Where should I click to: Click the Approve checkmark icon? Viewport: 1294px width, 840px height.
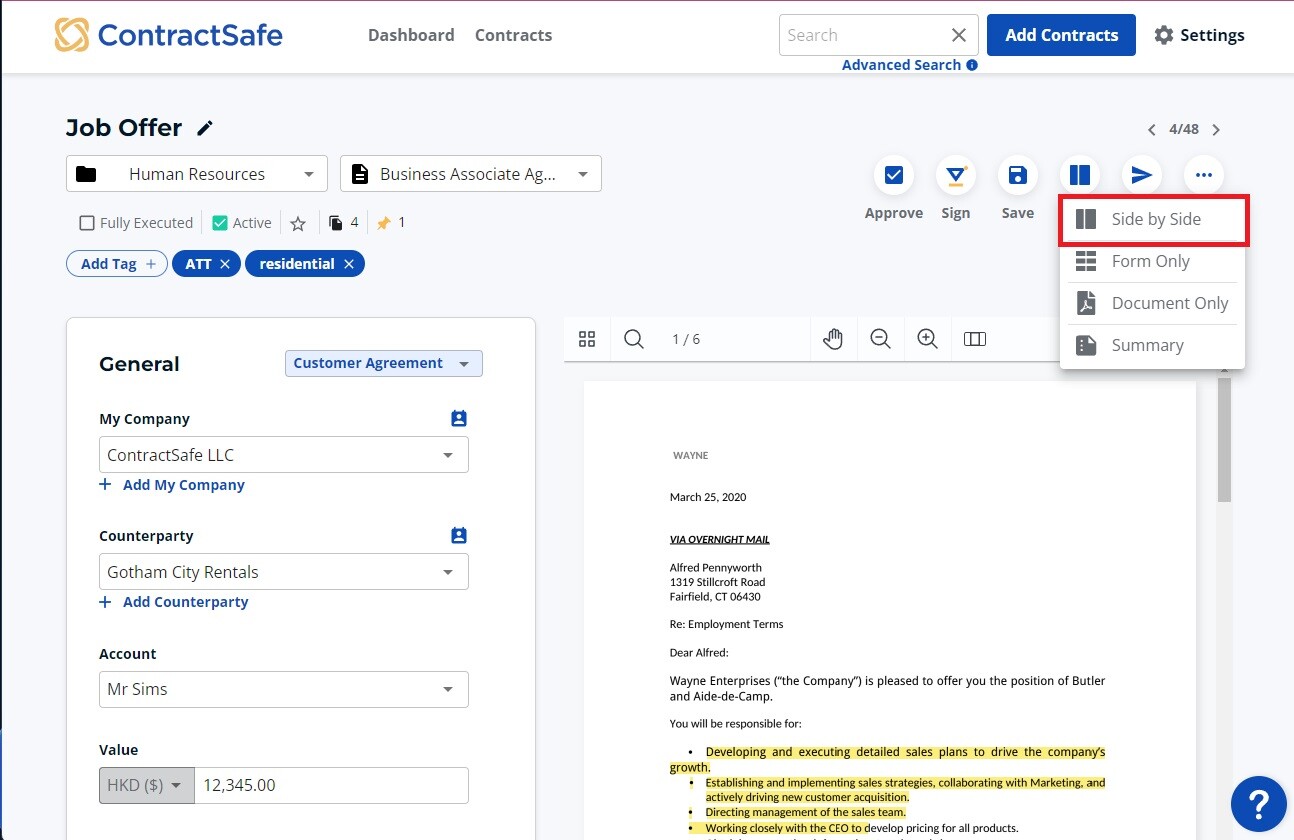(894, 176)
